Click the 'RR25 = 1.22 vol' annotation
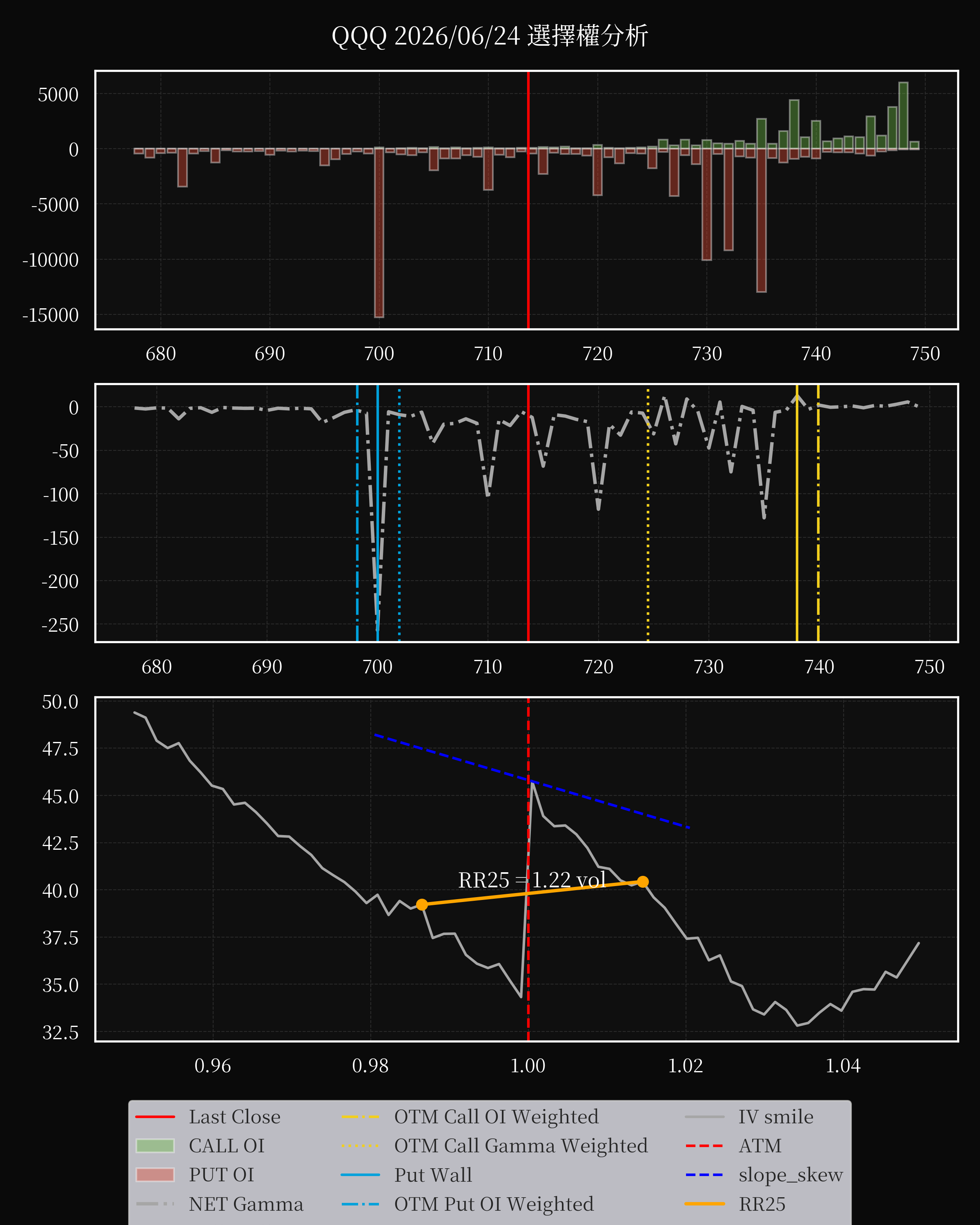The image size is (980, 1225). [x=532, y=880]
